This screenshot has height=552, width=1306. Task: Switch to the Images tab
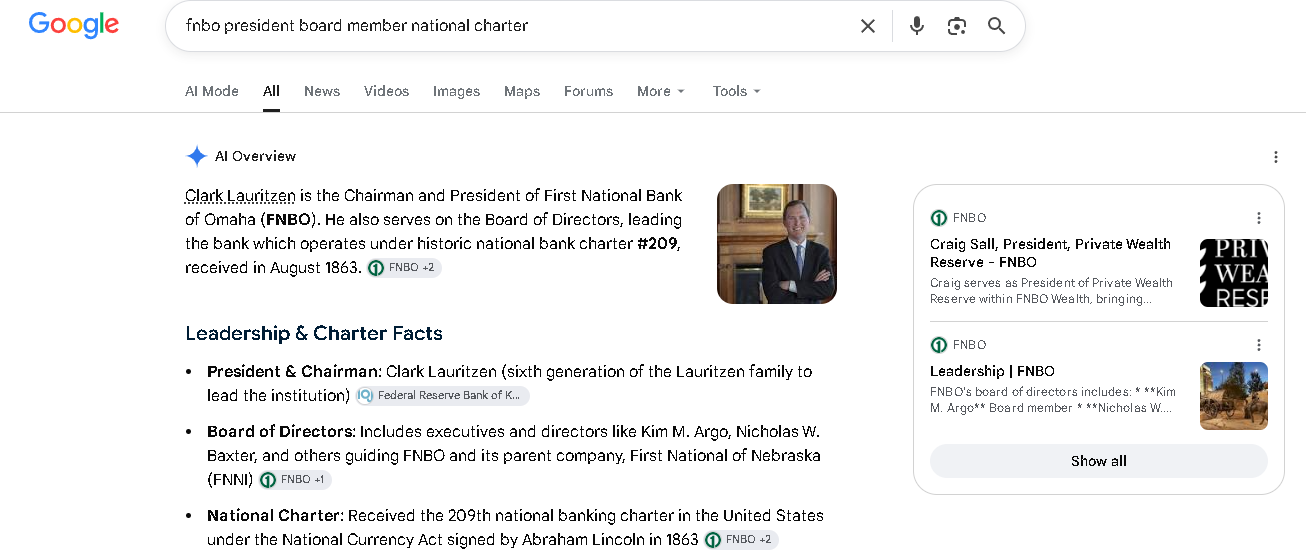tap(456, 91)
